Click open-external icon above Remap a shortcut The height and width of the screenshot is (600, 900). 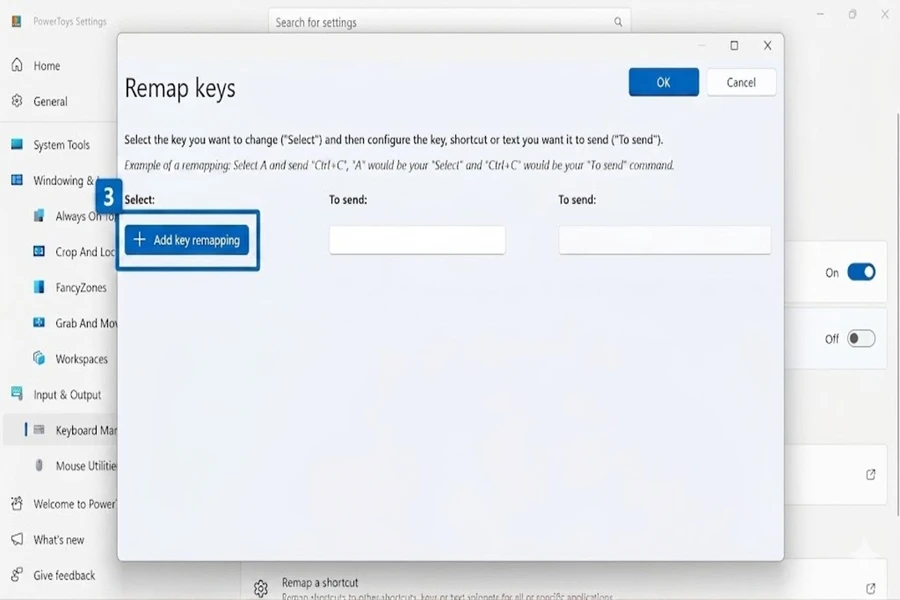tap(871, 474)
